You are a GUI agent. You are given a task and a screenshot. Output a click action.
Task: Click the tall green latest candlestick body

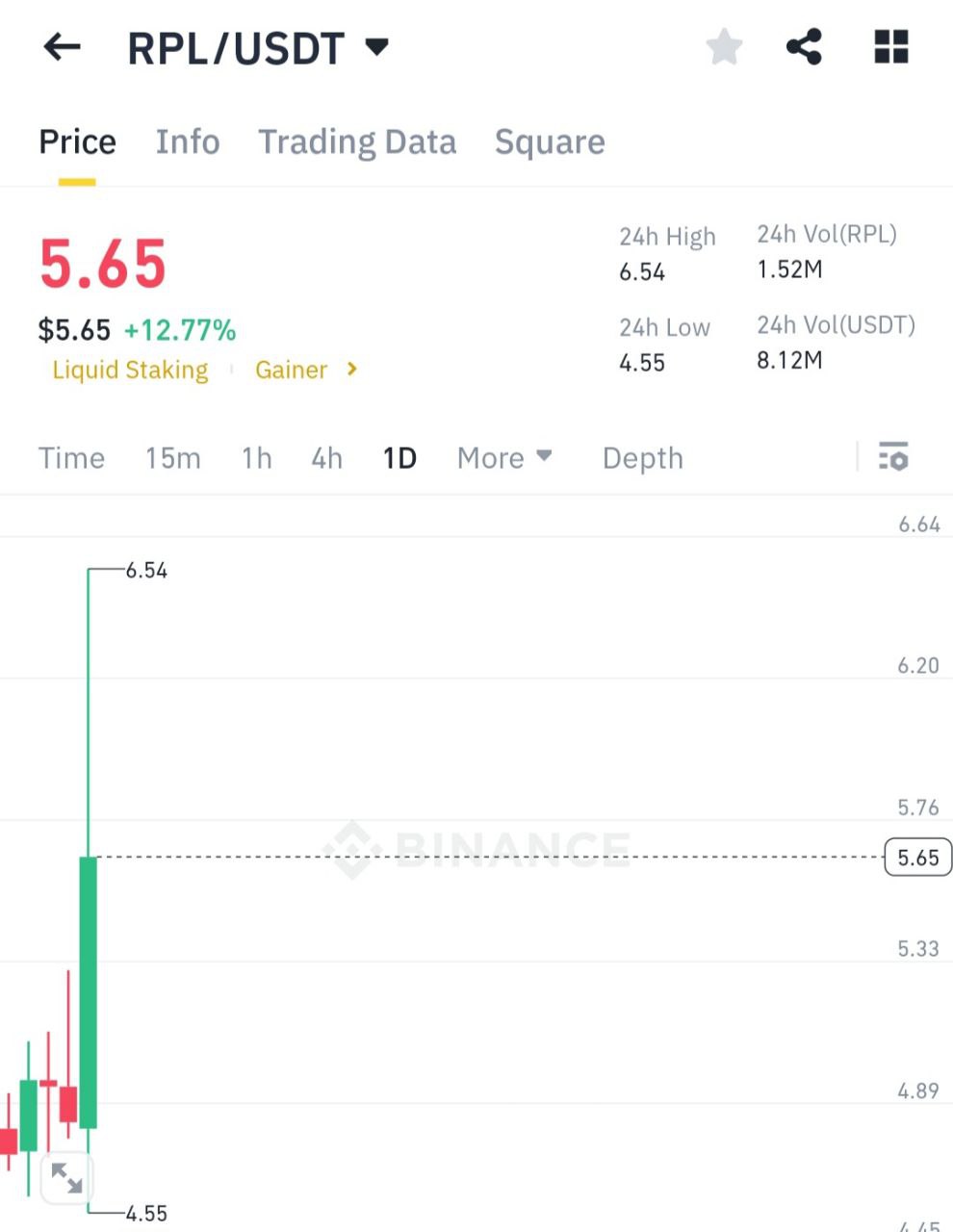(89, 991)
